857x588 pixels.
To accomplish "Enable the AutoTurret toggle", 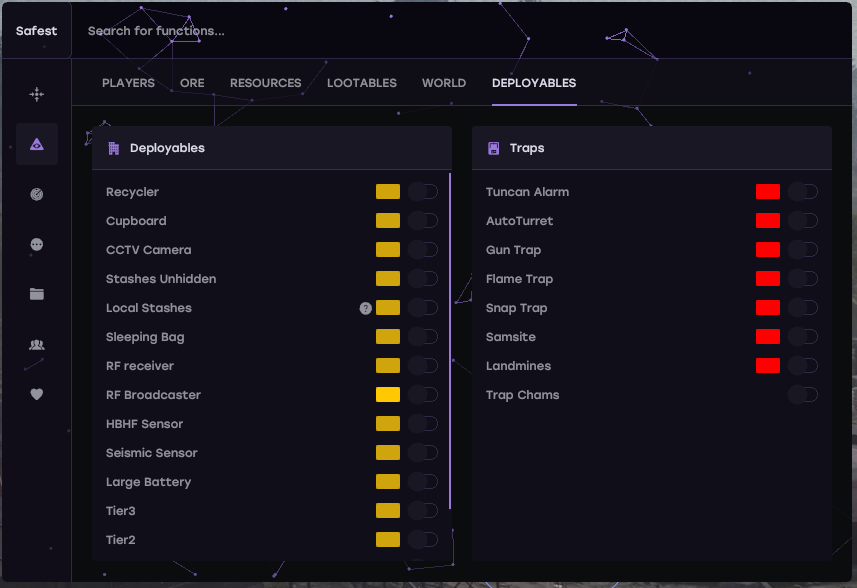I will point(803,221).
